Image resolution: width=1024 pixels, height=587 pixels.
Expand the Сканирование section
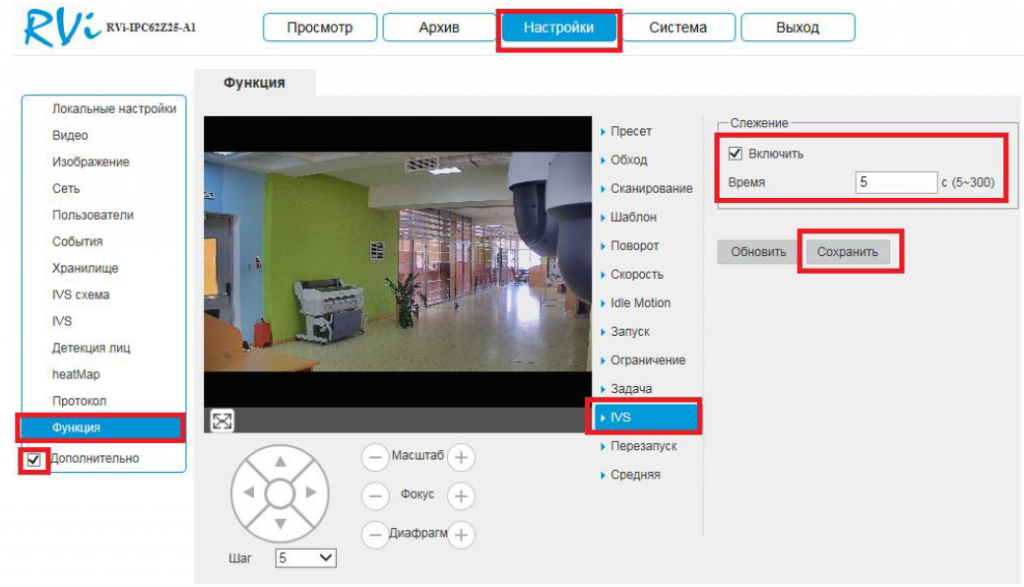[650, 189]
